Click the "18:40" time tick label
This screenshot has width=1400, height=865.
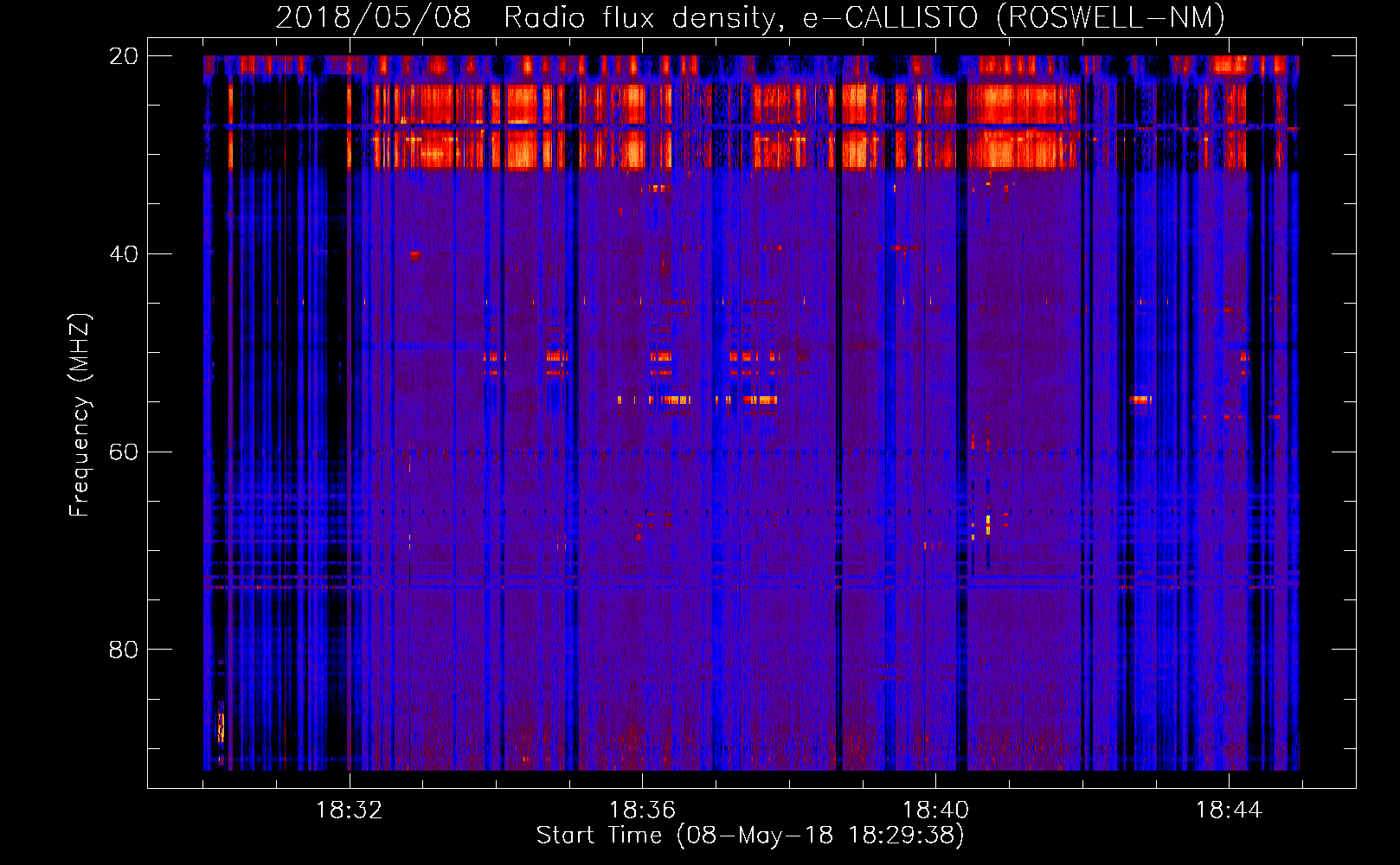(x=935, y=811)
